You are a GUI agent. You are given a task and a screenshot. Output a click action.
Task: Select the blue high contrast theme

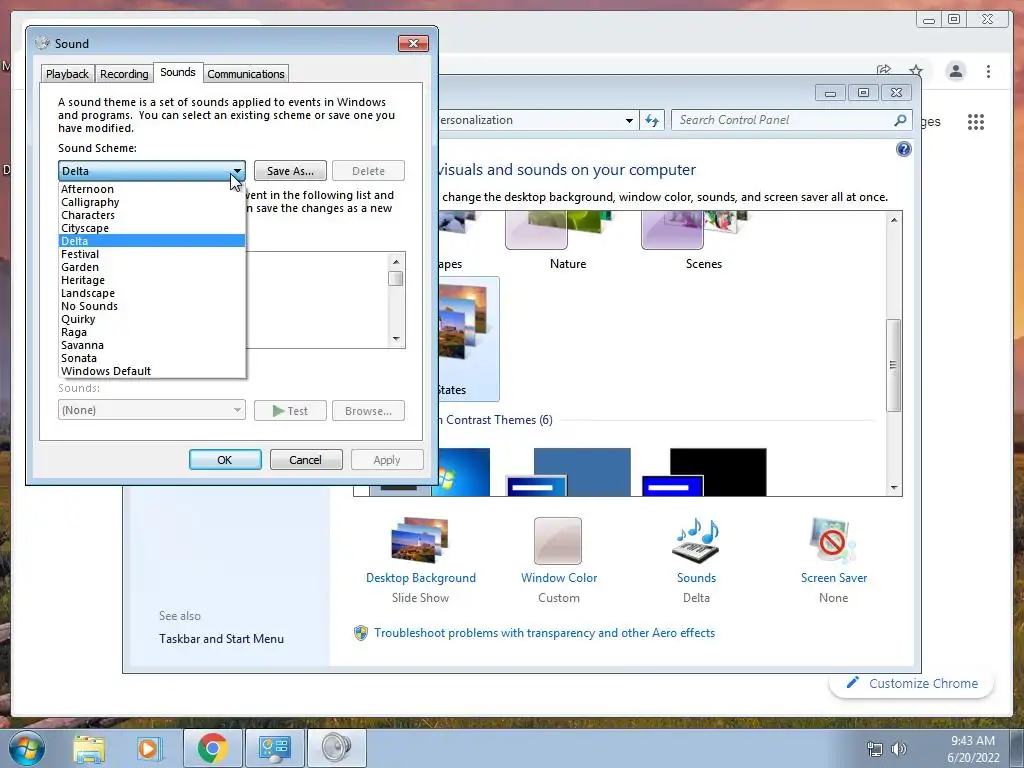(x=569, y=472)
